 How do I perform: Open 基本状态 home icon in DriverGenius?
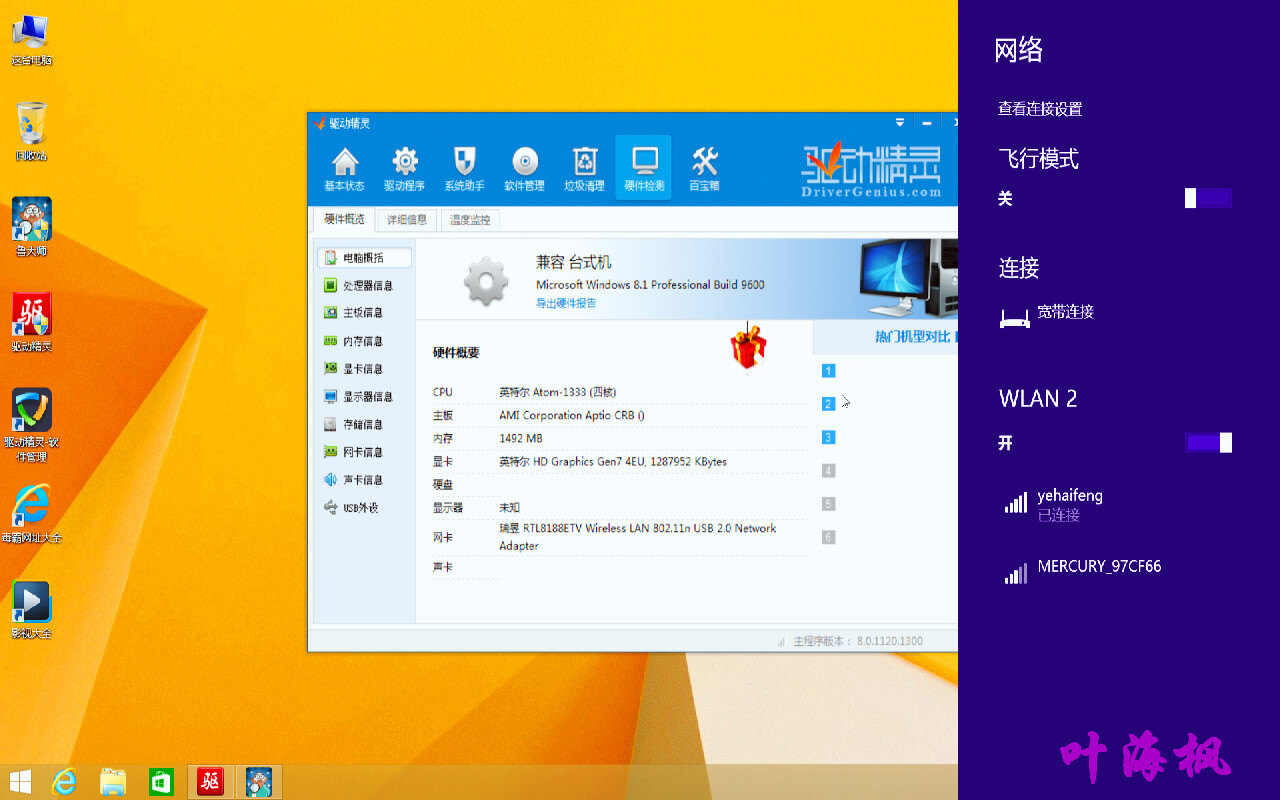(345, 169)
